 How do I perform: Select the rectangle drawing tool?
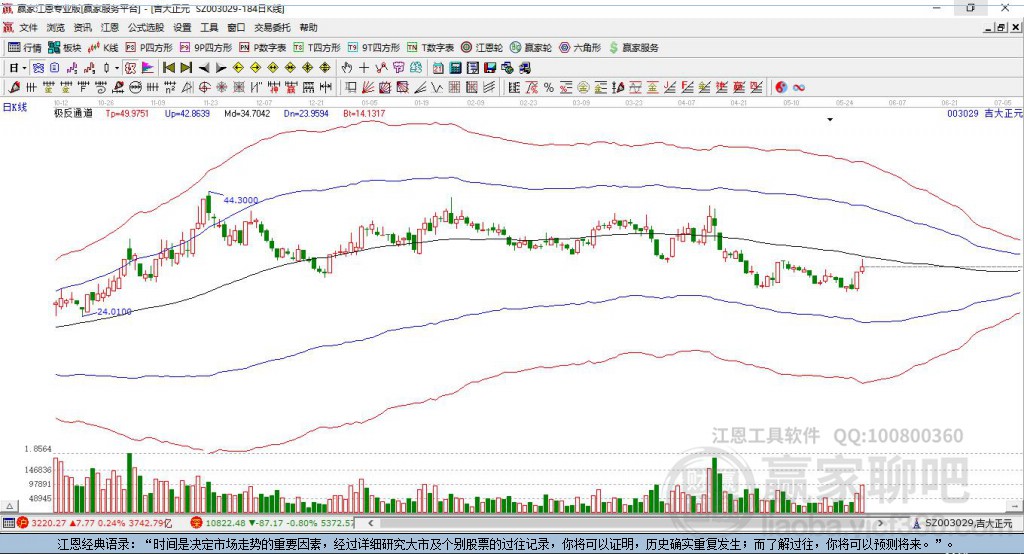click(351, 88)
